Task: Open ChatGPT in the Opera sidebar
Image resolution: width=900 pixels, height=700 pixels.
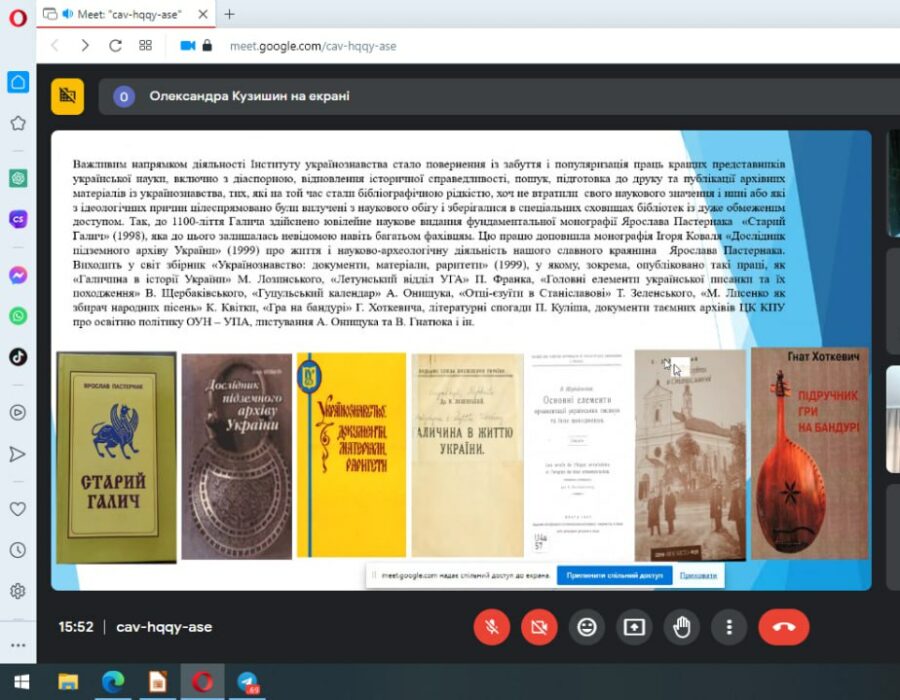Action: [x=18, y=177]
